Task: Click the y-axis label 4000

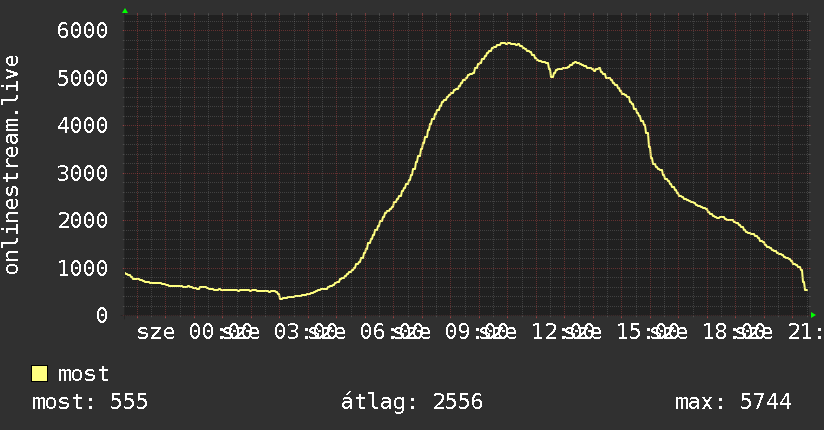Action: point(83,125)
